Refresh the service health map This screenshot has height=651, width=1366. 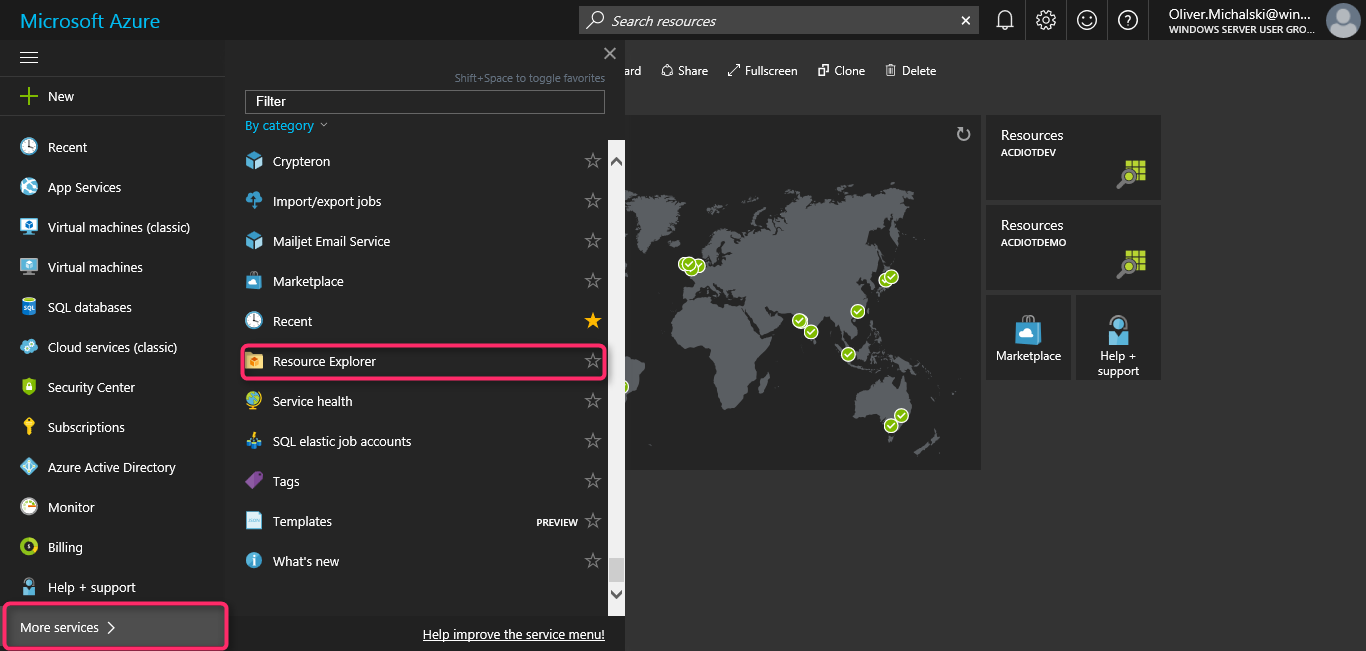pyautogui.click(x=963, y=134)
